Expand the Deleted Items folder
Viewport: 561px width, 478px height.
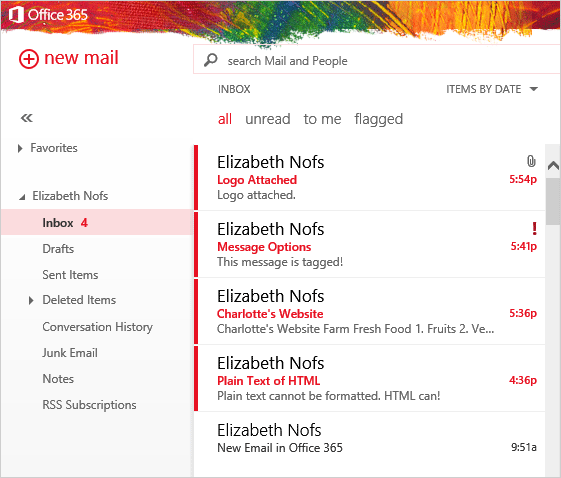pos(31,300)
